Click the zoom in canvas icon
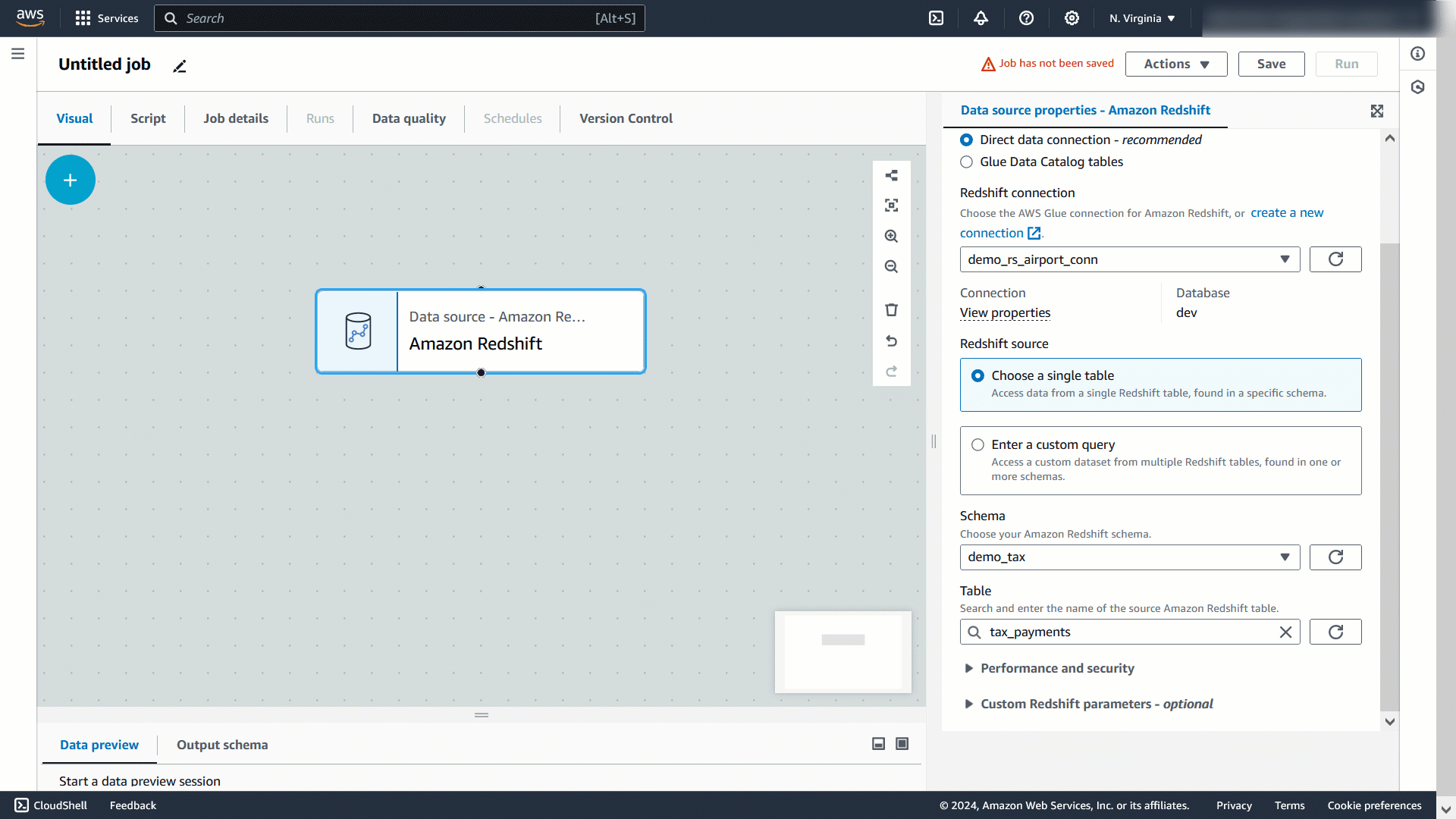Screen dimensions: 1456x819 coord(891,237)
